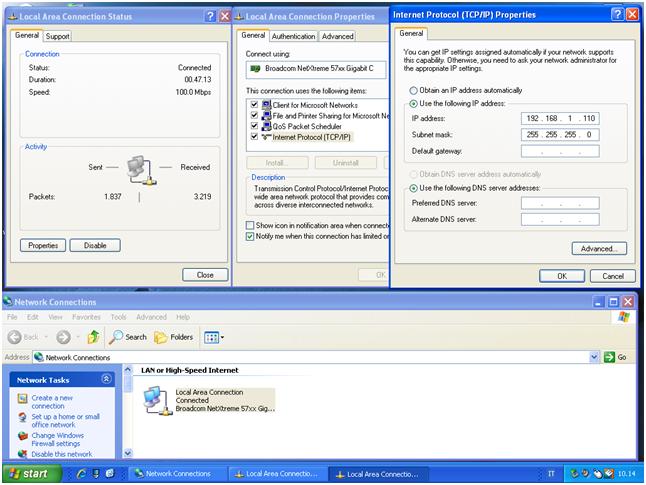Click the green Go arrow button

609,357
